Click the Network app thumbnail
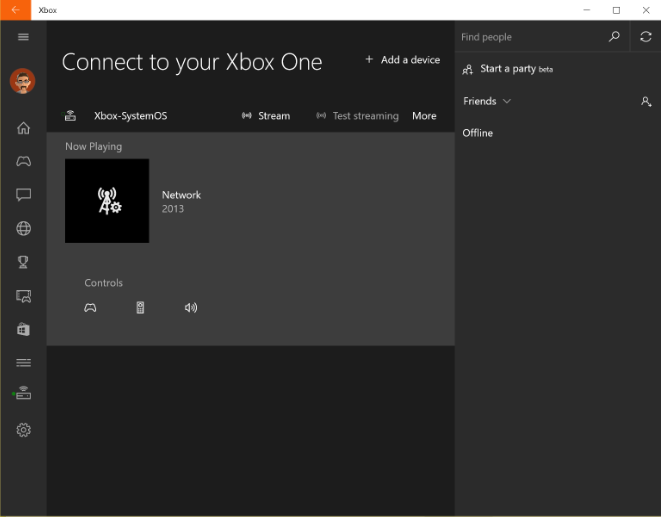Viewport: 661px width, 517px height. click(x=107, y=201)
